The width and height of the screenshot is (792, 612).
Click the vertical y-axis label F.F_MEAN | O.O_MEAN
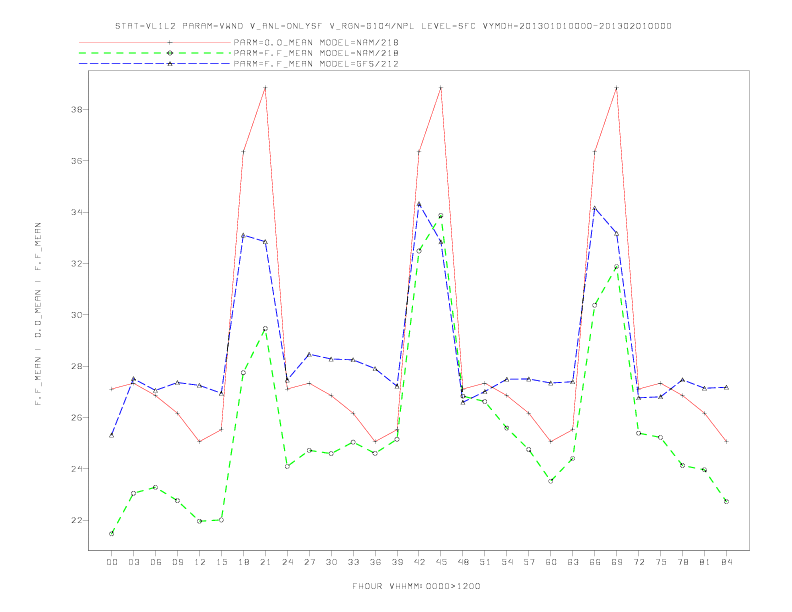tap(38, 314)
